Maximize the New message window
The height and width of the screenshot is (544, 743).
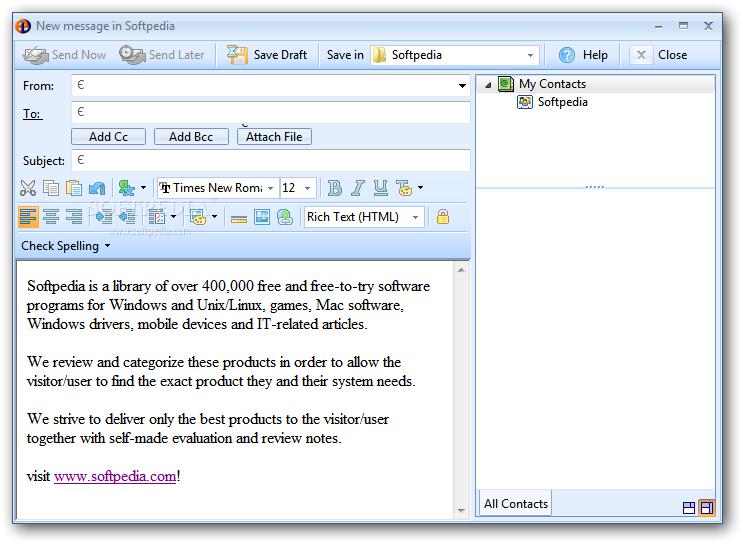click(x=683, y=26)
